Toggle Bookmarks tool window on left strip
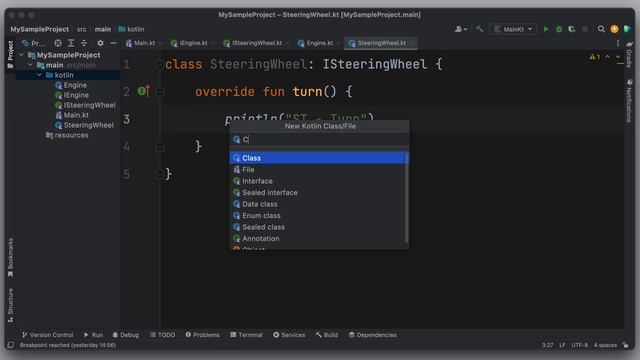Screen dimensions: 640x360 (10, 258)
